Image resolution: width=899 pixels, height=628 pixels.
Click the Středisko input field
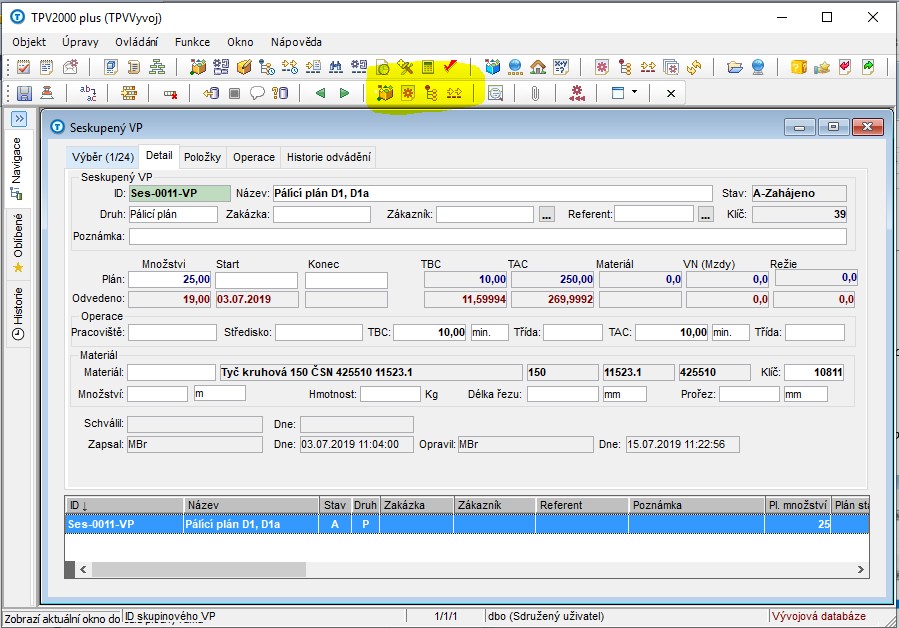[x=319, y=332]
